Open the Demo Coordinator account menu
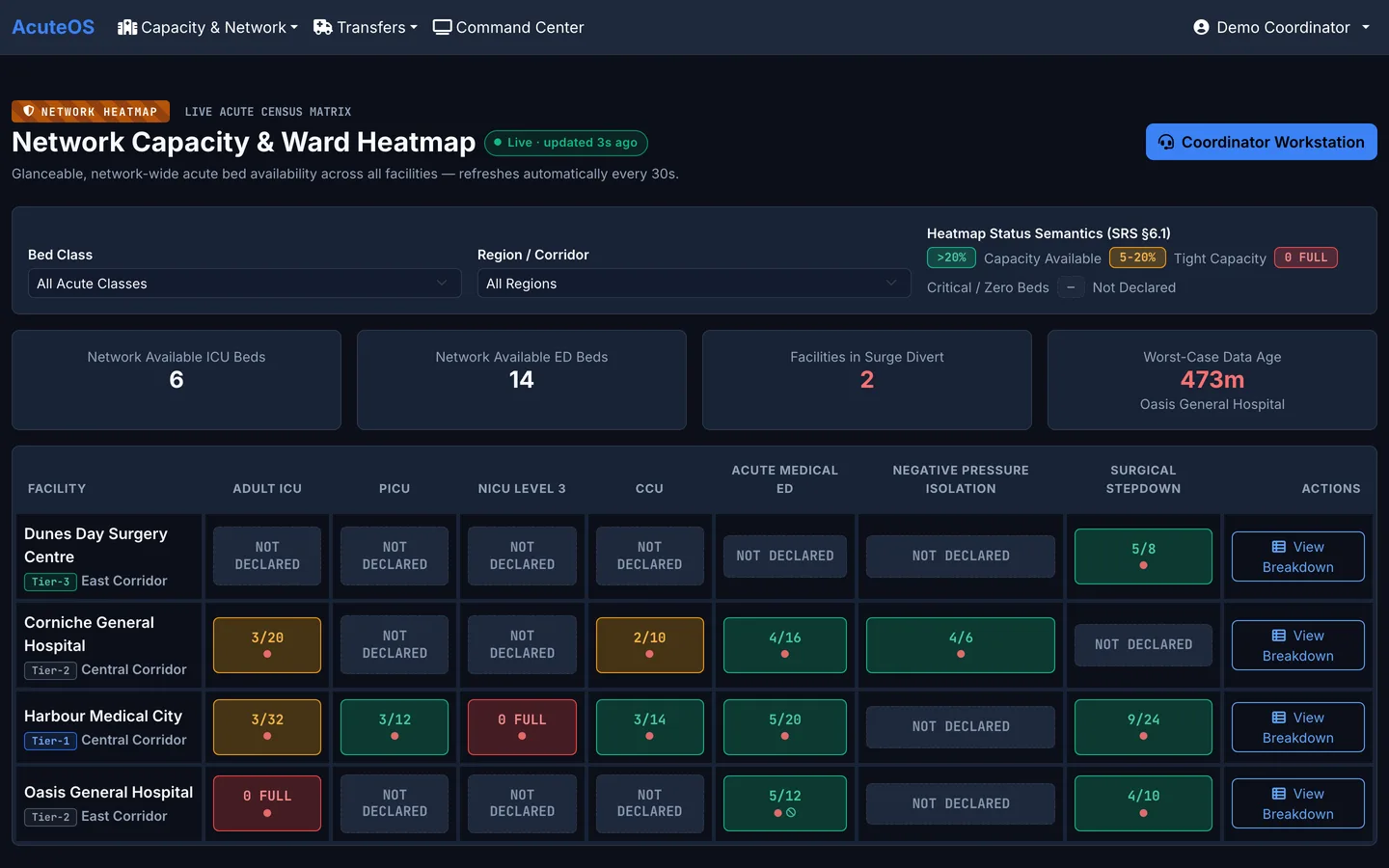Screen dimensions: 1389x868 click(1281, 27)
